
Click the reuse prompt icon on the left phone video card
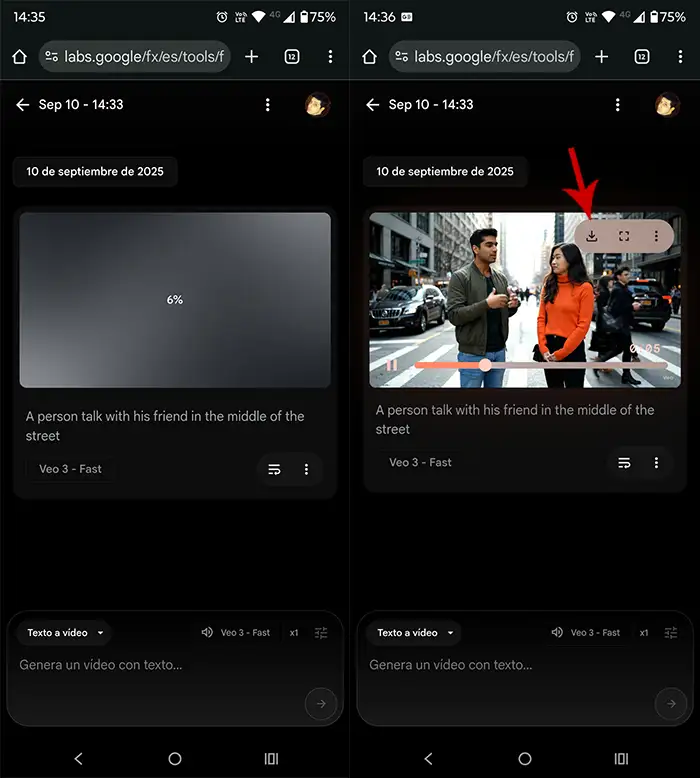coord(275,469)
